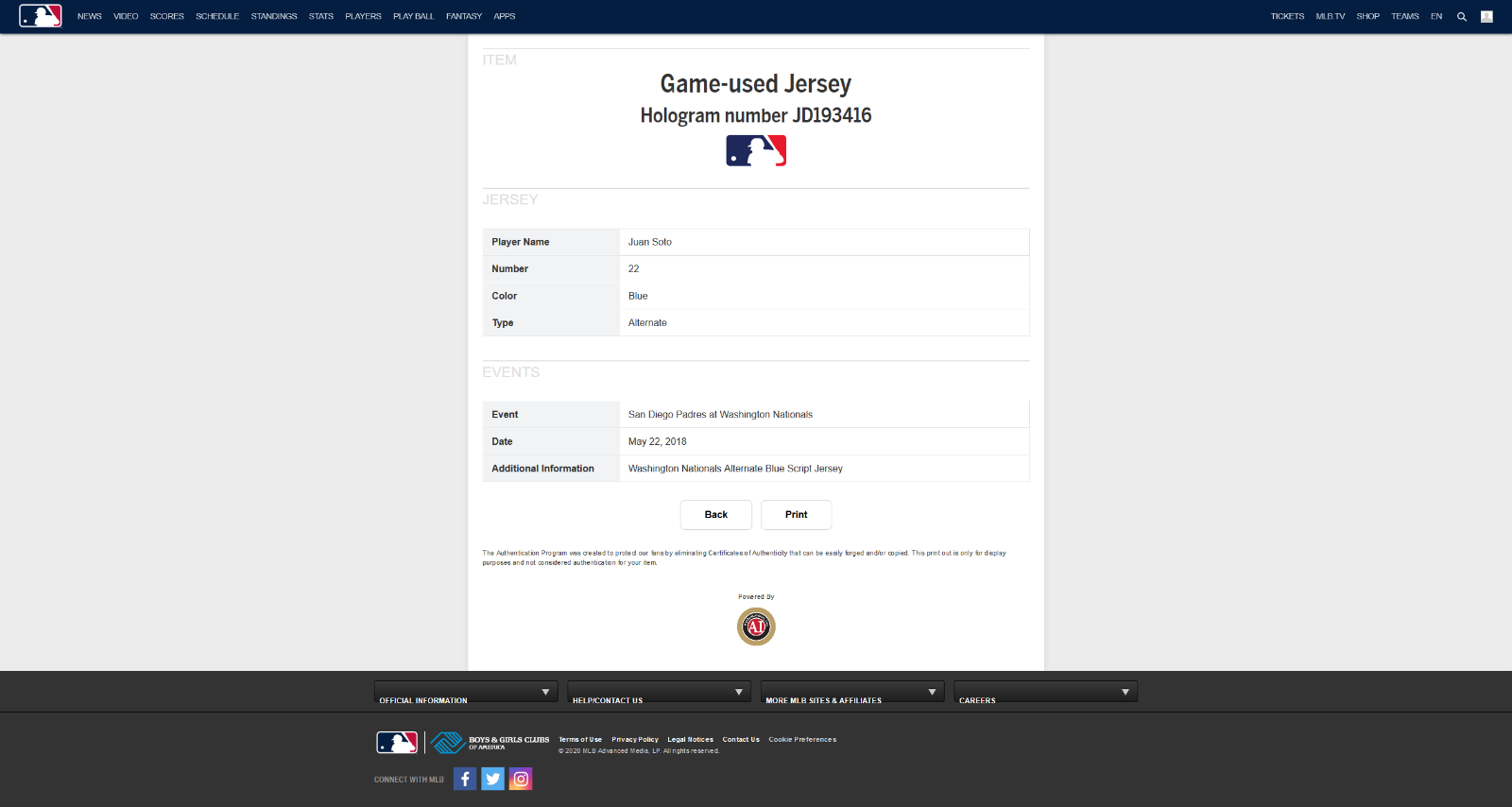Click the Boys & Girls Clubs logo

click(490, 743)
